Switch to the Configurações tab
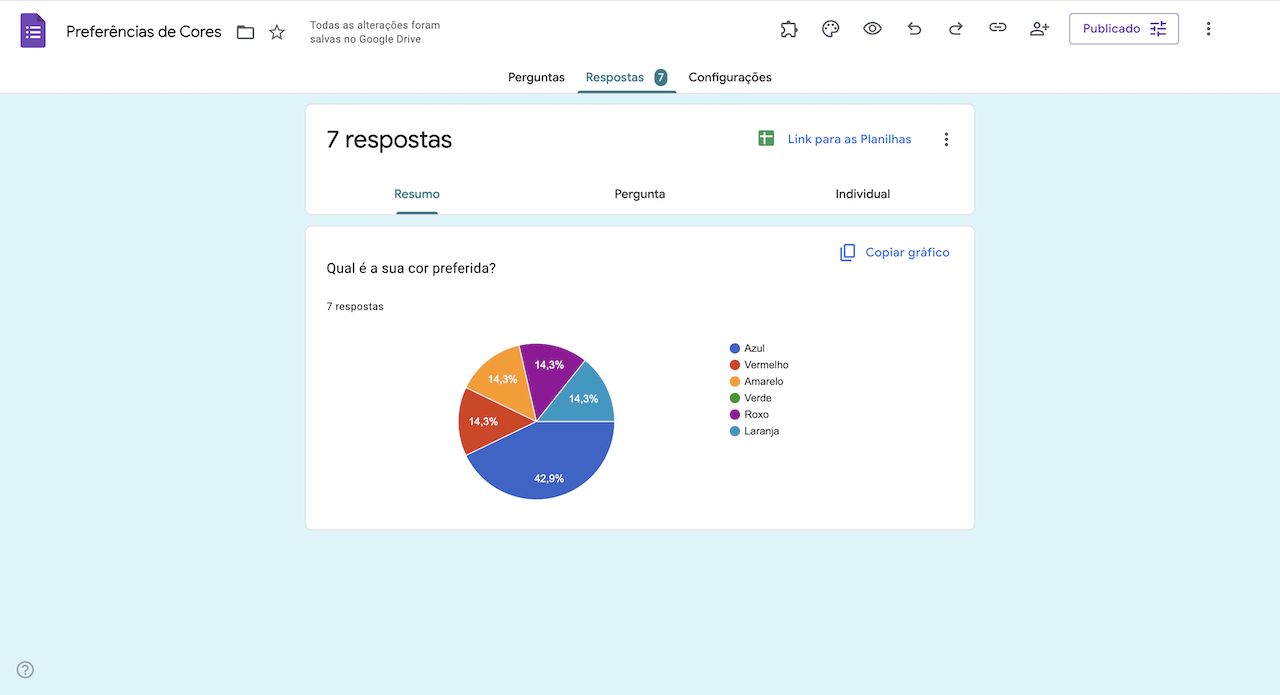1280x695 pixels. tap(730, 77)
